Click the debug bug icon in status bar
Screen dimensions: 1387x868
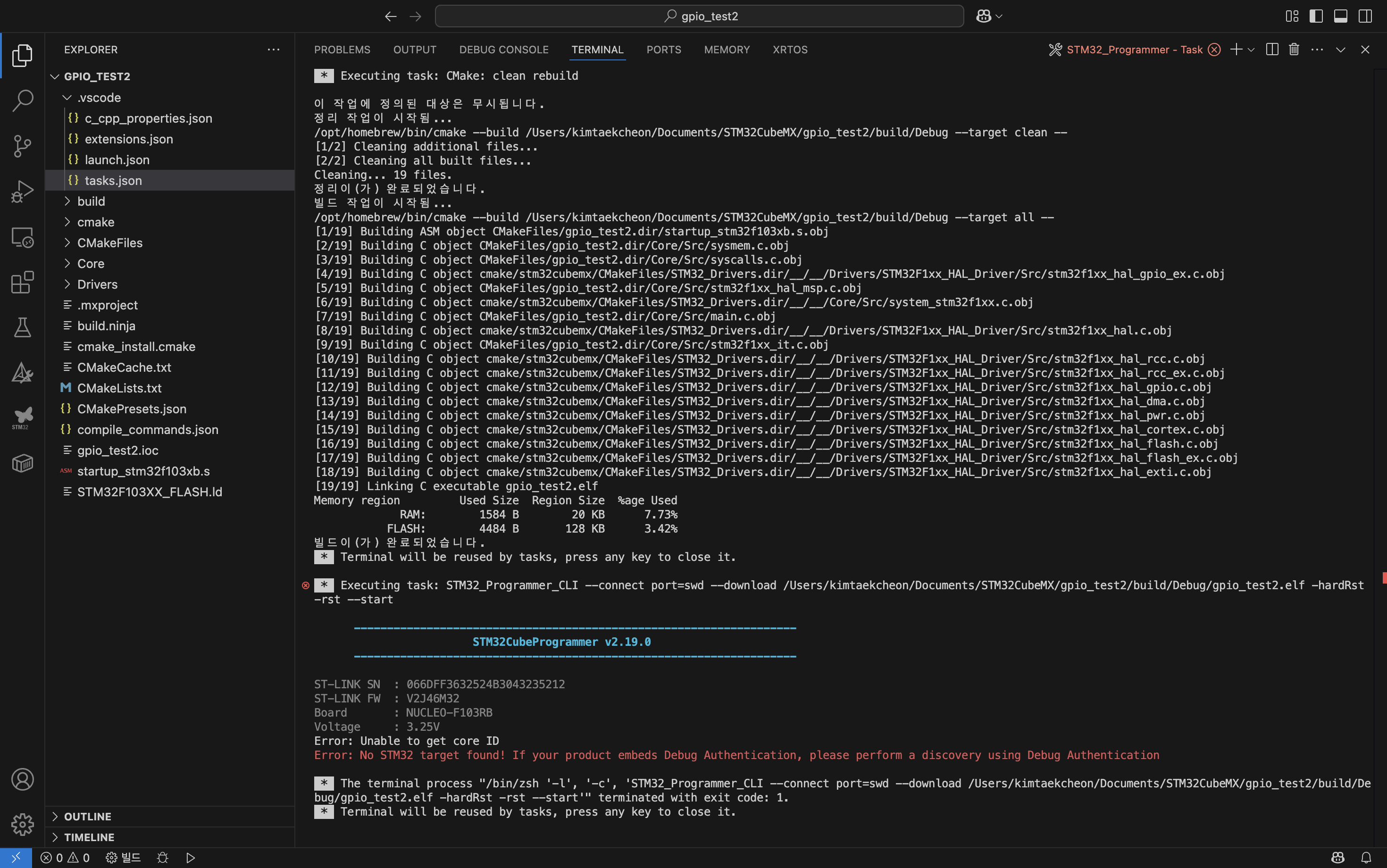click(162, 857)
